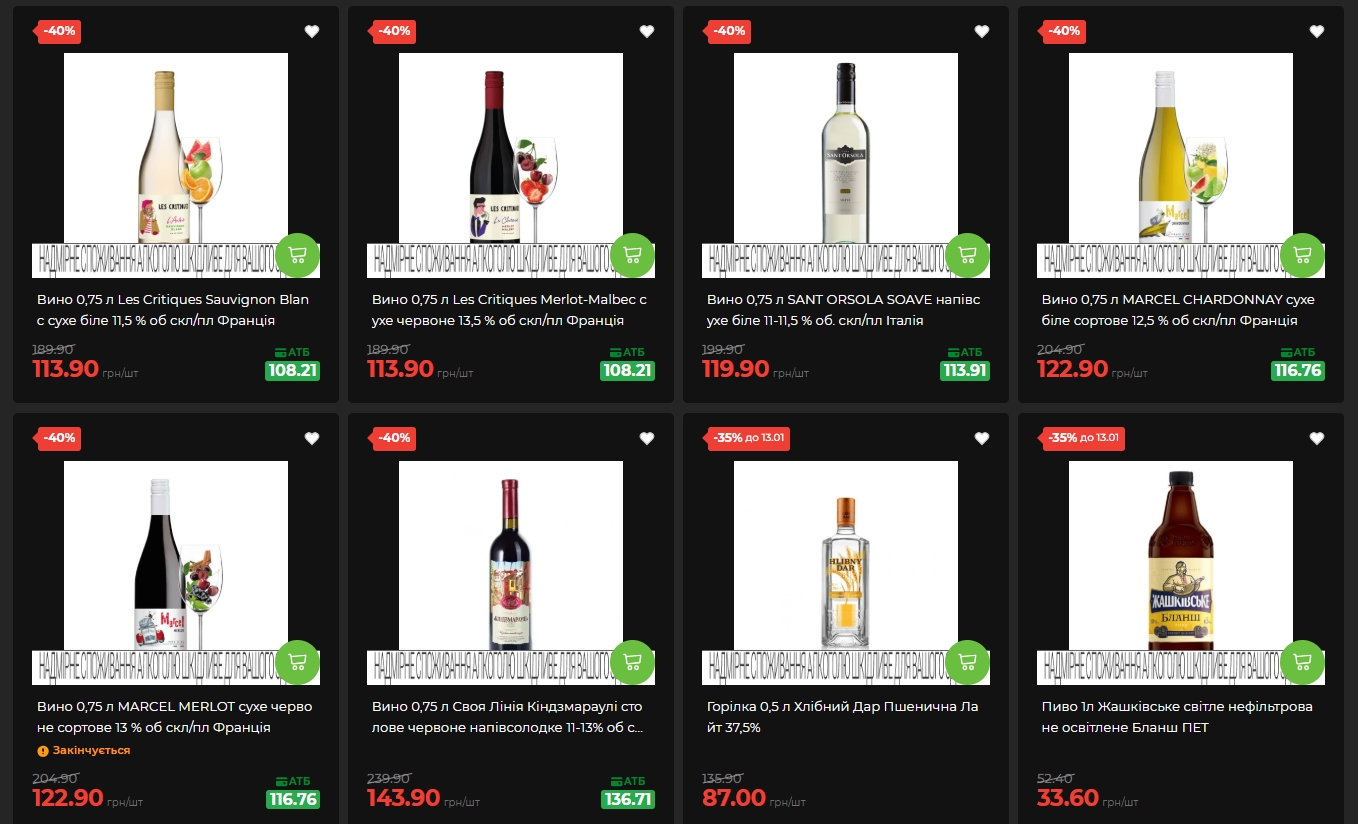Toggle heart on MARCEL CHARDONNAY card

1317,31
